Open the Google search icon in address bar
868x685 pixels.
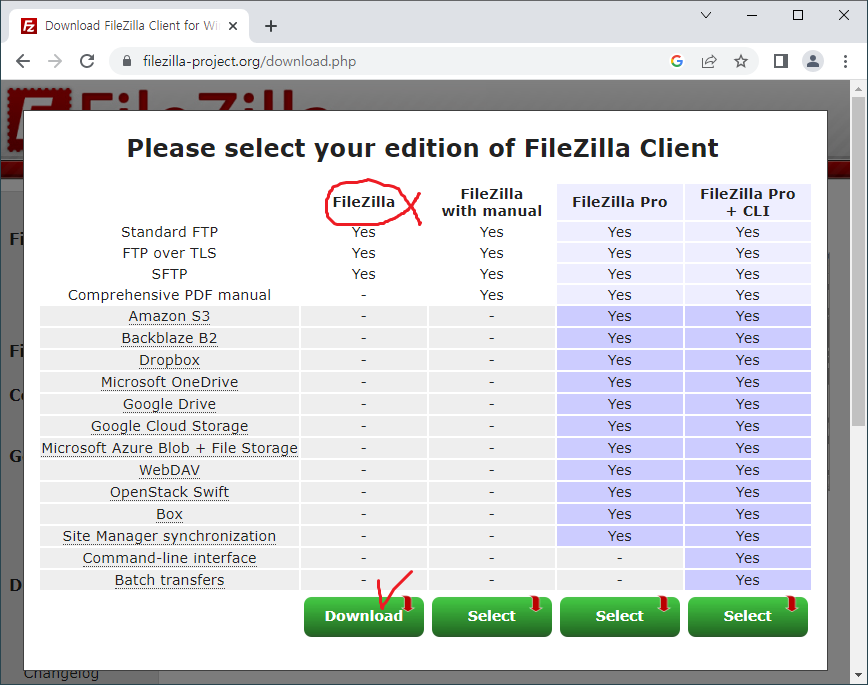pos(676,61)
